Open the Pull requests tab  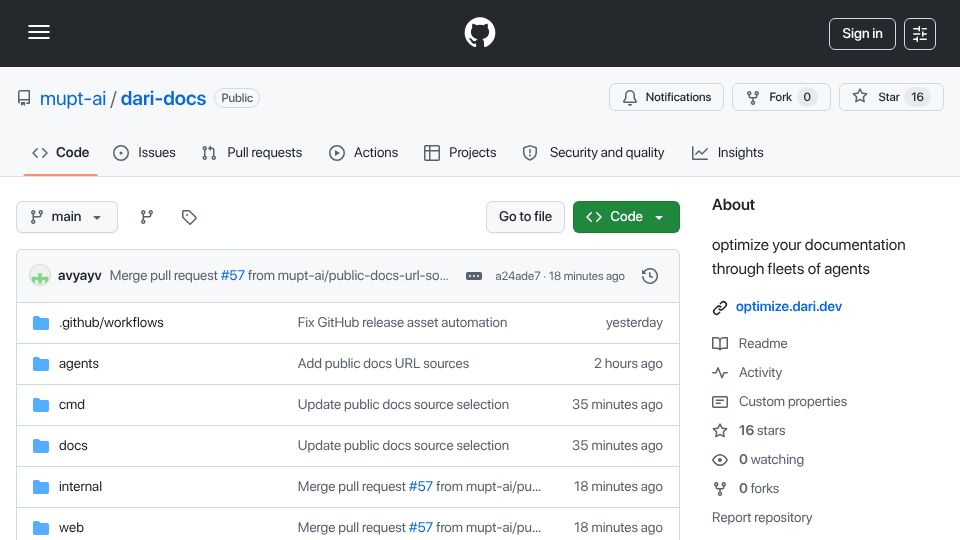[x=252, y=152]
